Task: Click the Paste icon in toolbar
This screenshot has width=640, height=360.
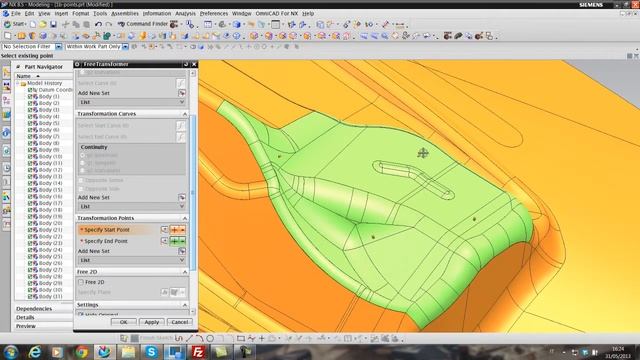Action: coord(86,24)
